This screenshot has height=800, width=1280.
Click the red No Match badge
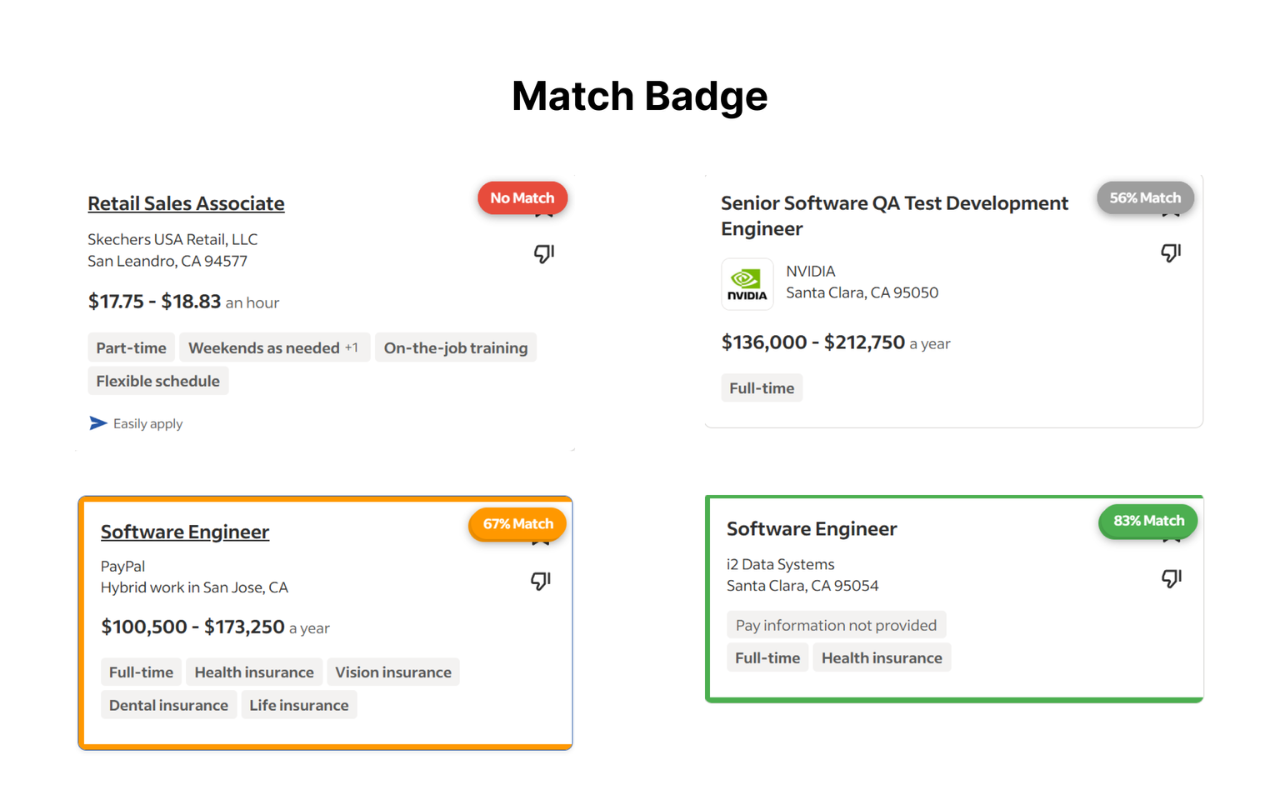[522, 198]
